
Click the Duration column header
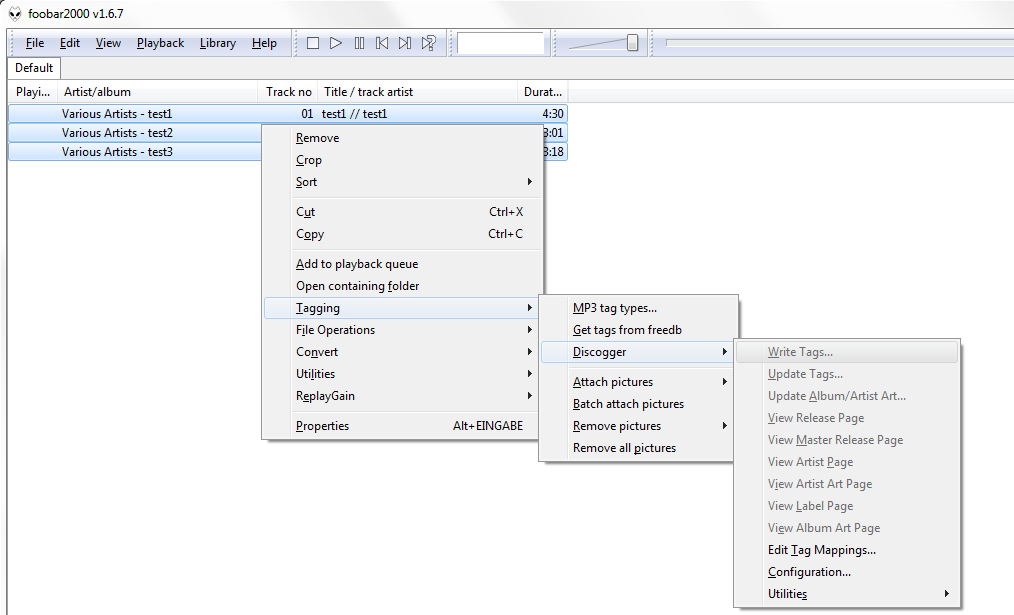click(x=543, y=92)
